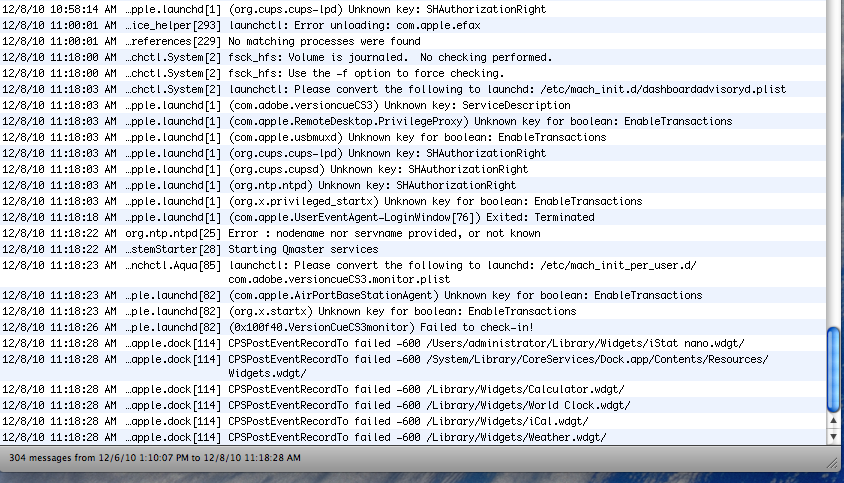Click the '…nchctl.Aqua[85]' sender text
Image resolution: width=844 pixels, height=483 pixels.
(173, 265)
